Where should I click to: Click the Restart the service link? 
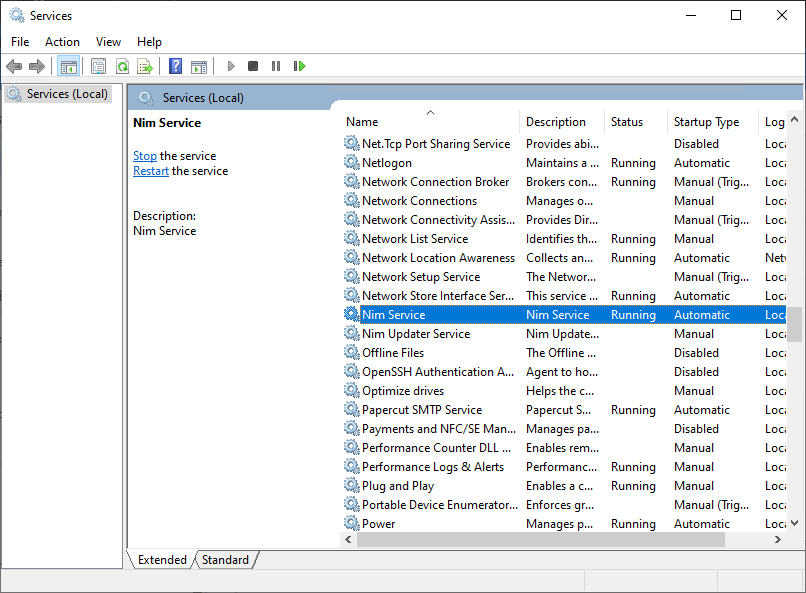point(151,171)
